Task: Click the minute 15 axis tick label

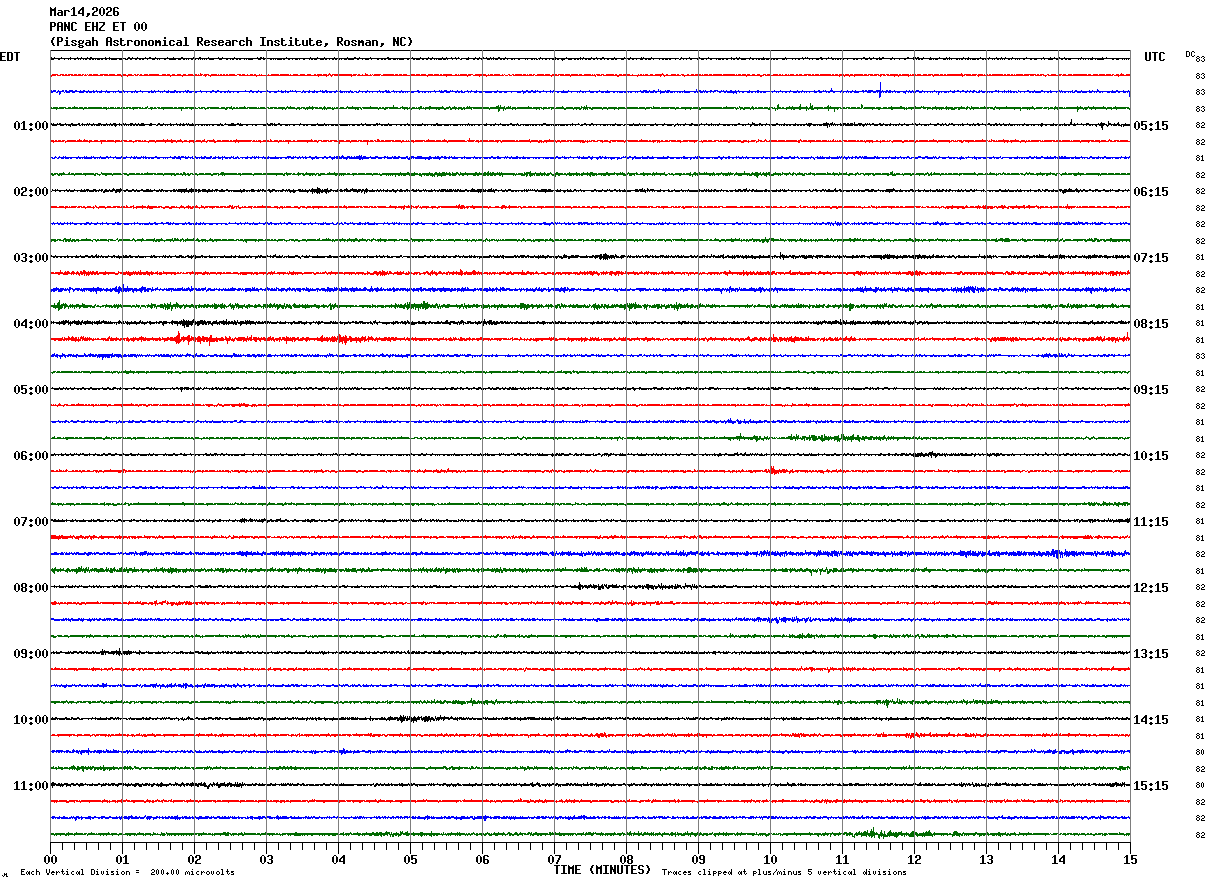Action: 1130,859
